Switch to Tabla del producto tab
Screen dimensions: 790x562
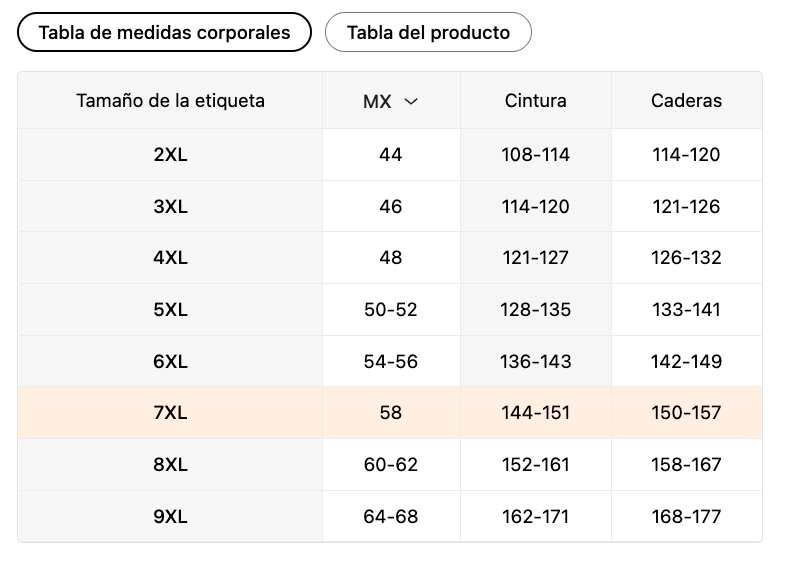(x=428, y=32)
